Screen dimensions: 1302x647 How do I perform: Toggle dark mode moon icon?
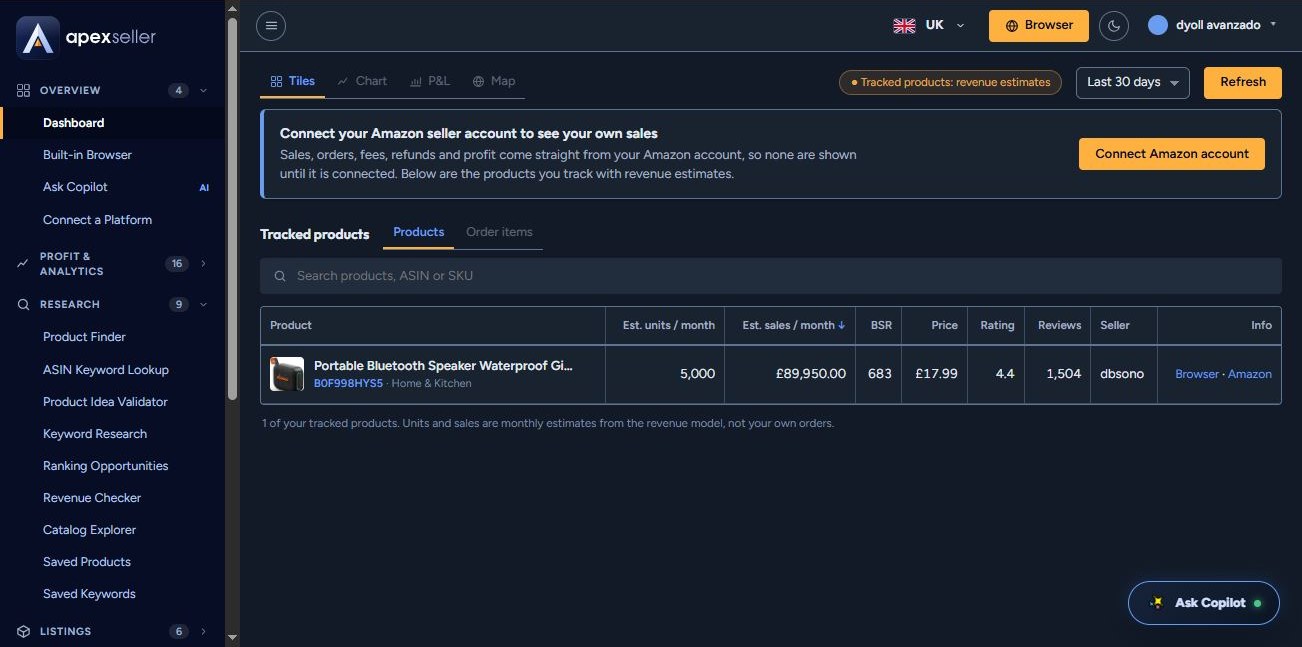[x=1114, y=26]
